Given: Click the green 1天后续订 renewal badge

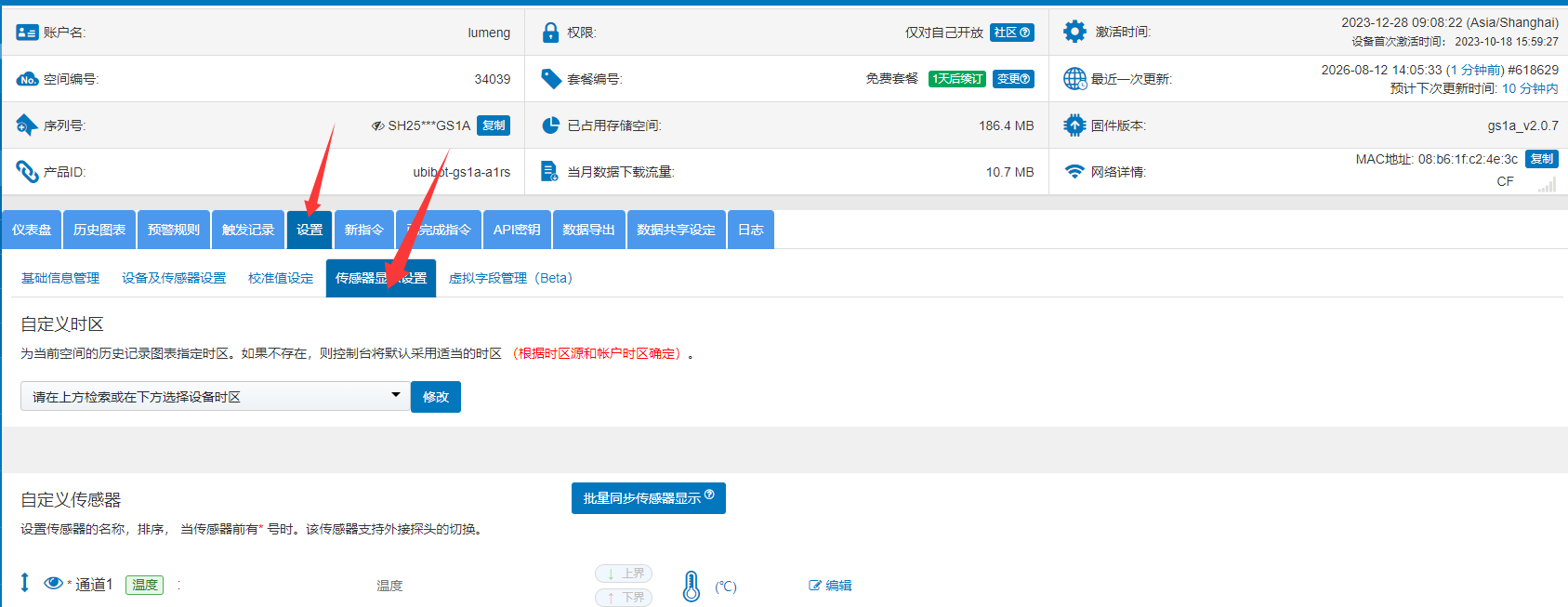Looking at the screenshot, I should point(957,79).
